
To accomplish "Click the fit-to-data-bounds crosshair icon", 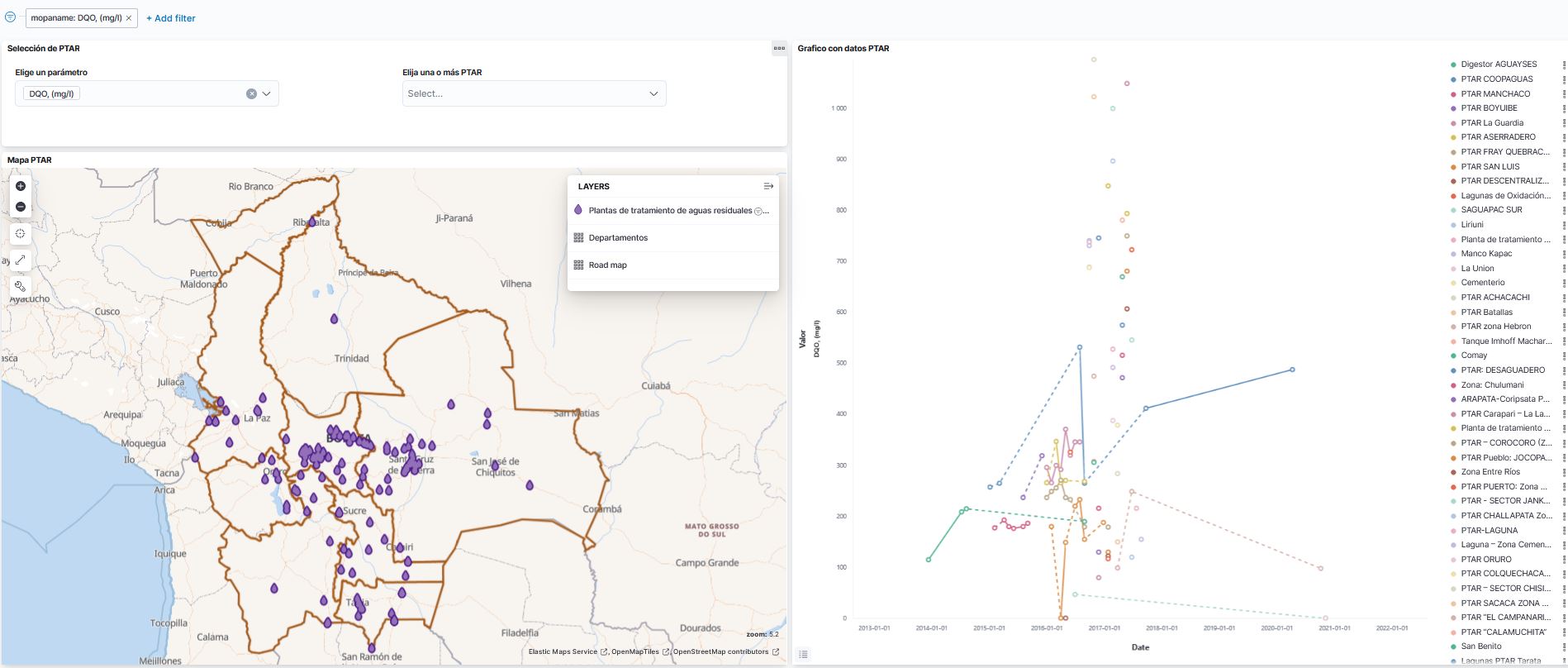I will click(x=21, y=234).
